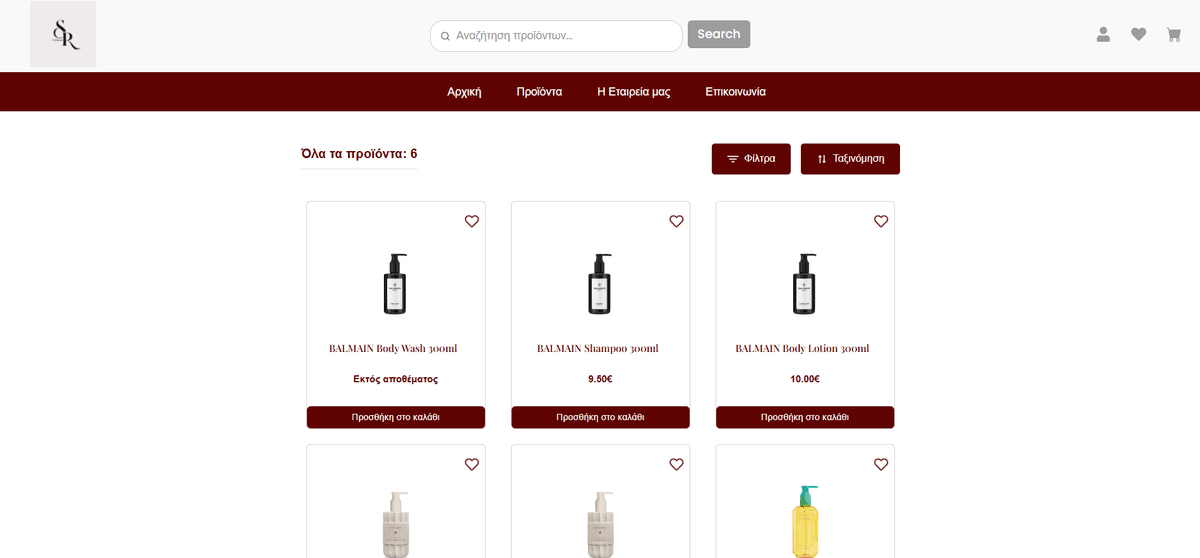Image resolution: width=1200 pixels, height=558 pixels.
Task: Favorite the BALMAIN Shampoo 300ml
Action: 676,221
